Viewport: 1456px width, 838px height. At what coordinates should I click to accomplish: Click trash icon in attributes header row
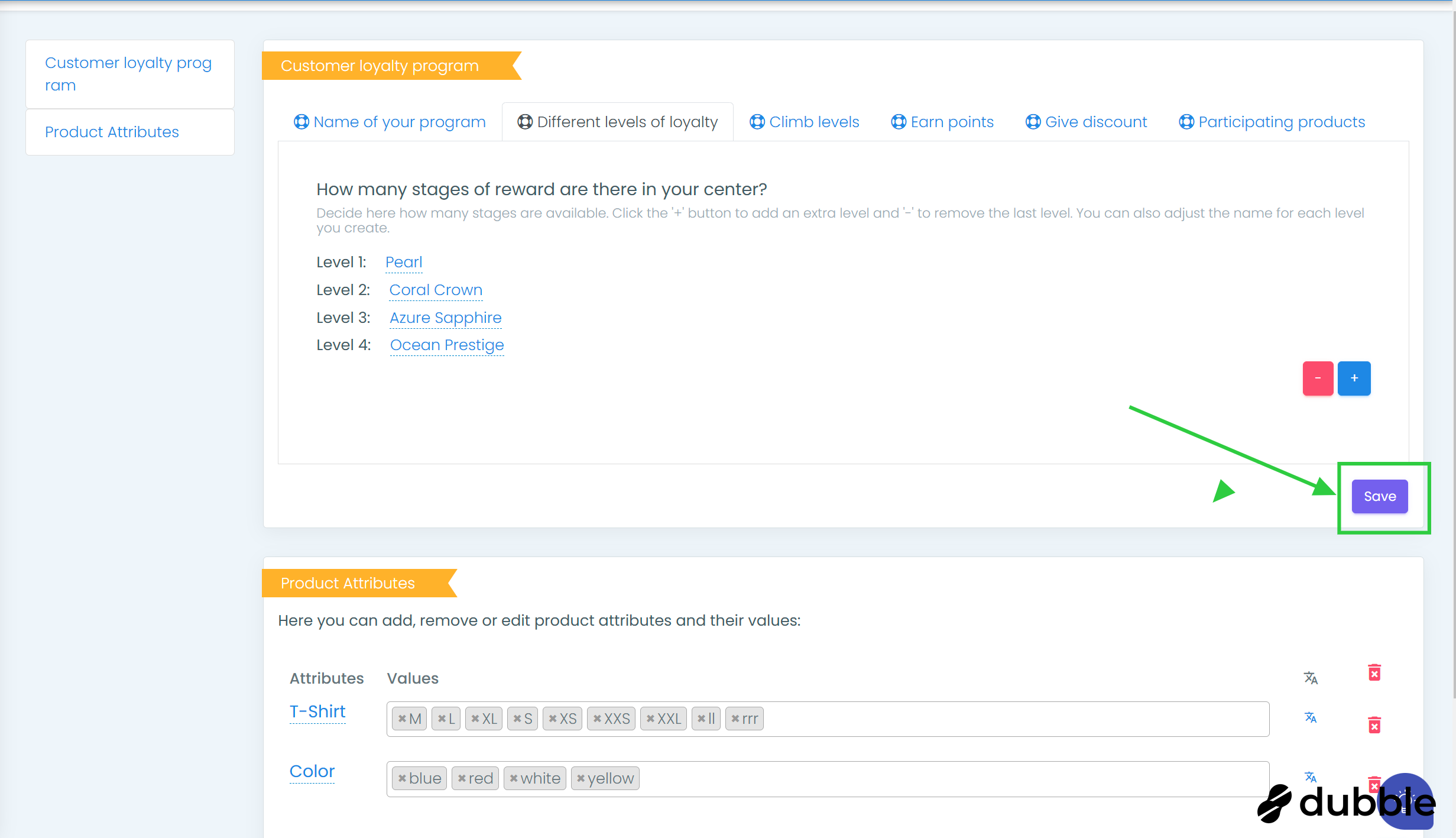click(1374, 673)
